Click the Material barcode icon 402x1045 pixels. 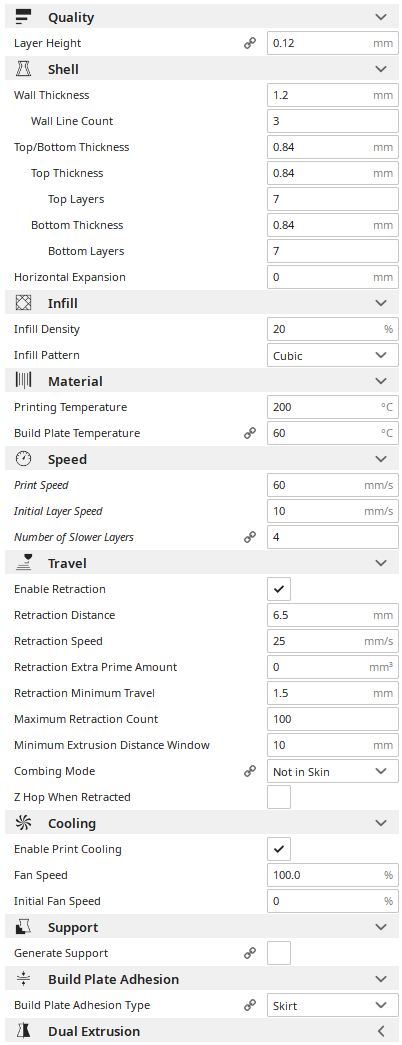pos(23,381)
